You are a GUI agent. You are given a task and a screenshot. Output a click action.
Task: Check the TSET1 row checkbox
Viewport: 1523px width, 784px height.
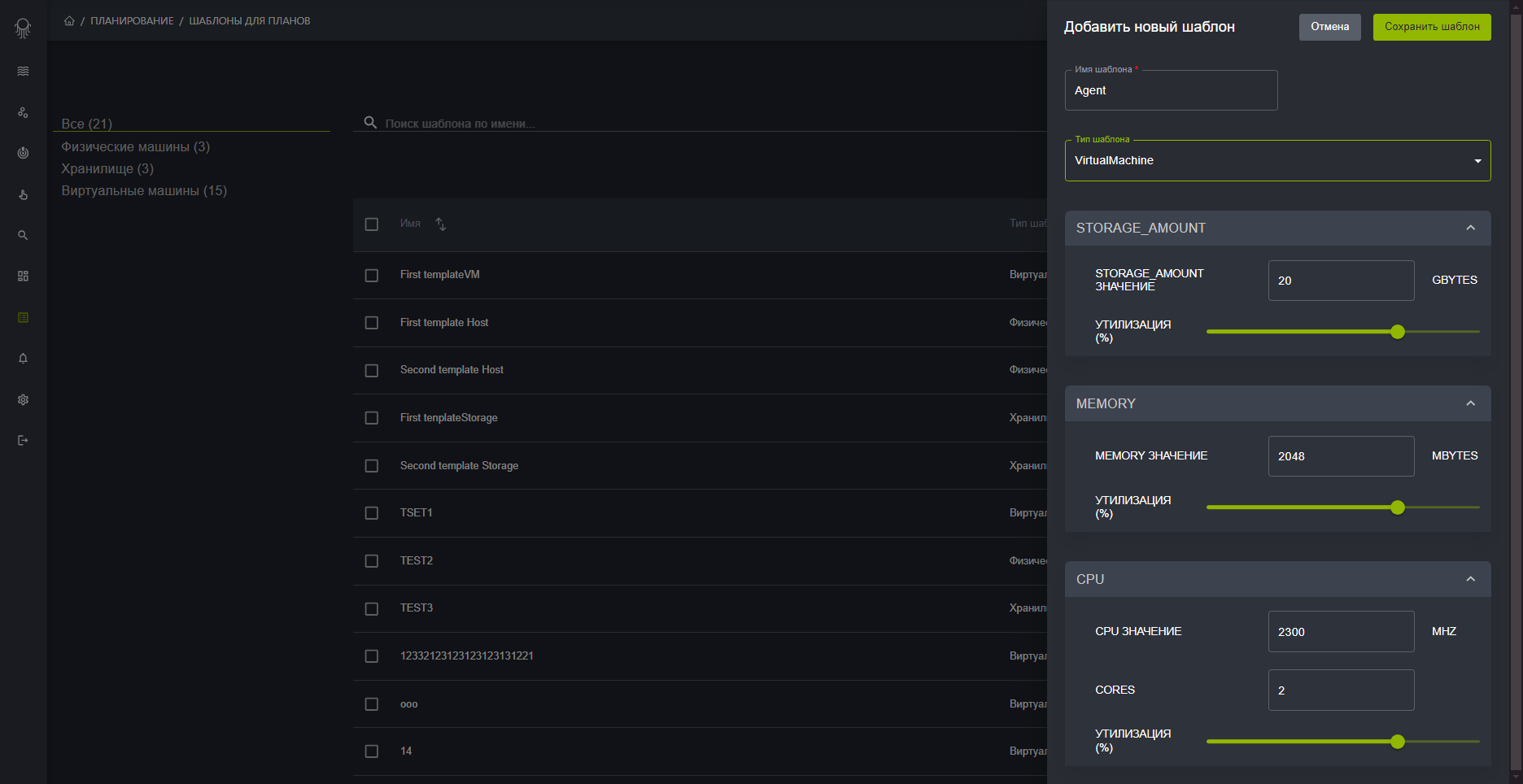pyautogui.click(x=372, y=513)
